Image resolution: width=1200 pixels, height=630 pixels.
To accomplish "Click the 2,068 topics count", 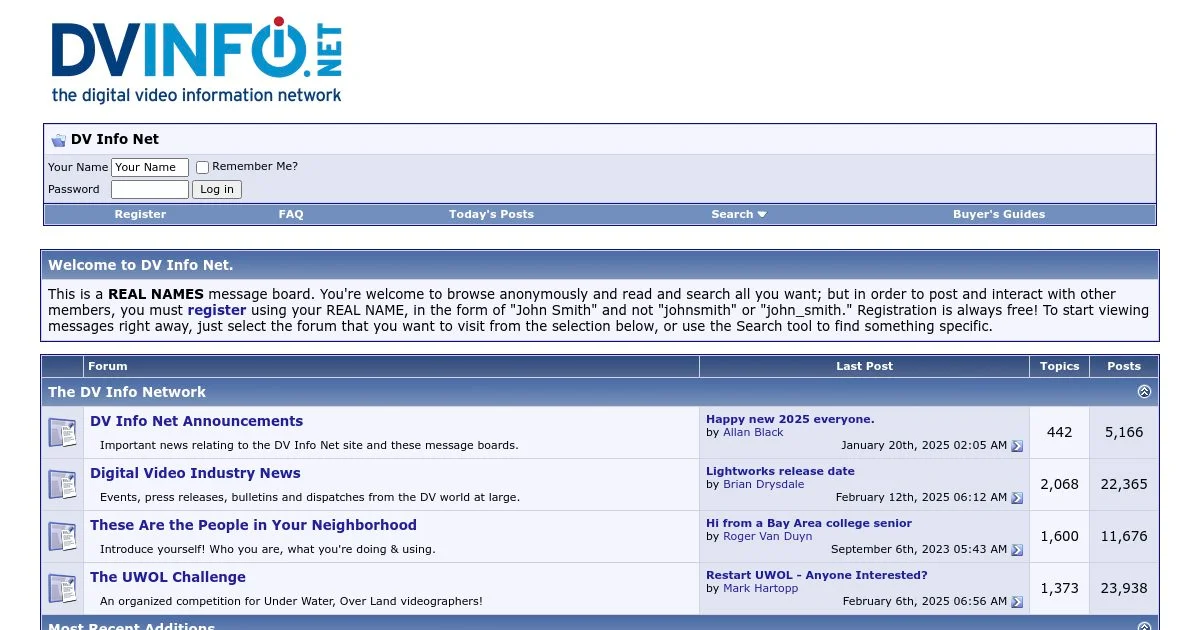I will coord(1059,484).
